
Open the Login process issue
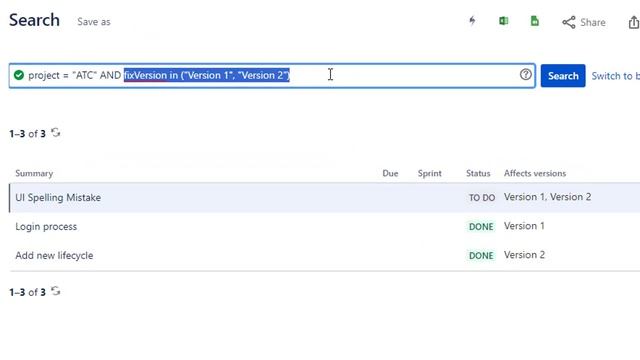tap(46, 227)
